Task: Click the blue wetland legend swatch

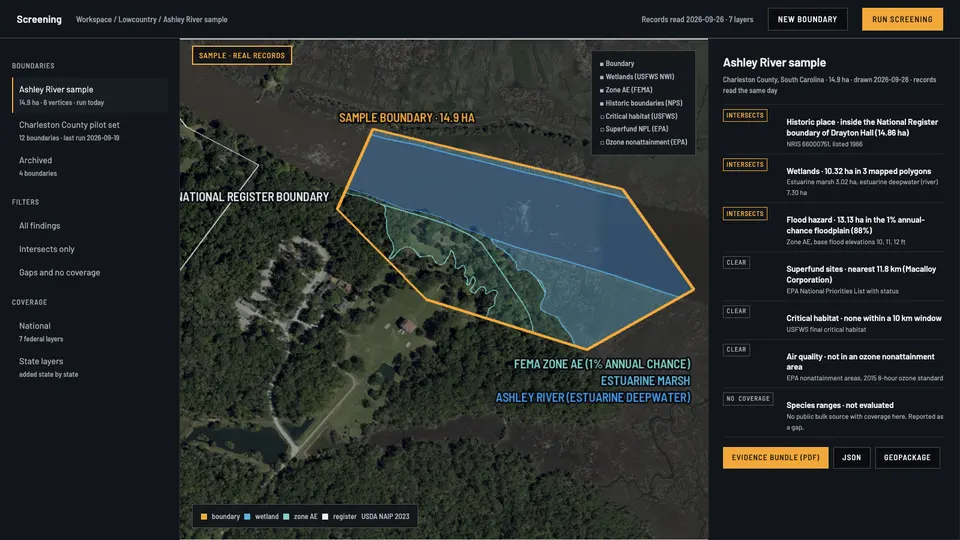Action: coord(247,517)
